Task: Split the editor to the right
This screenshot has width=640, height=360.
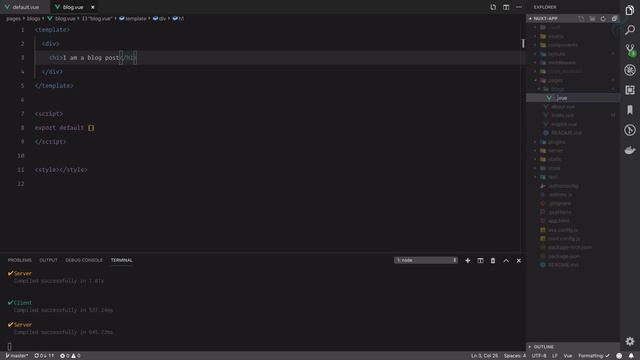Action: pos(506,7)
